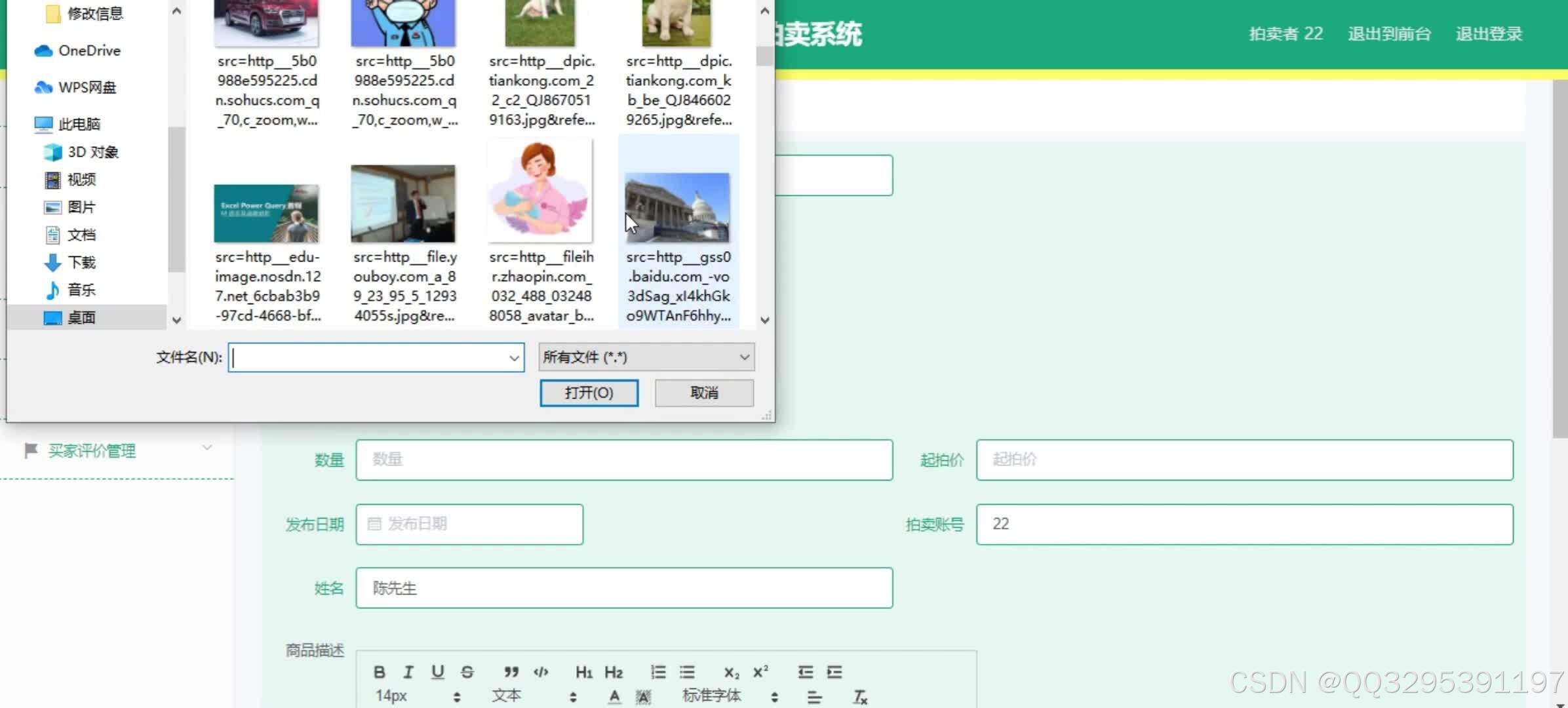
Task: Click the 起拍价 input field
Action: coord(1244,460)
